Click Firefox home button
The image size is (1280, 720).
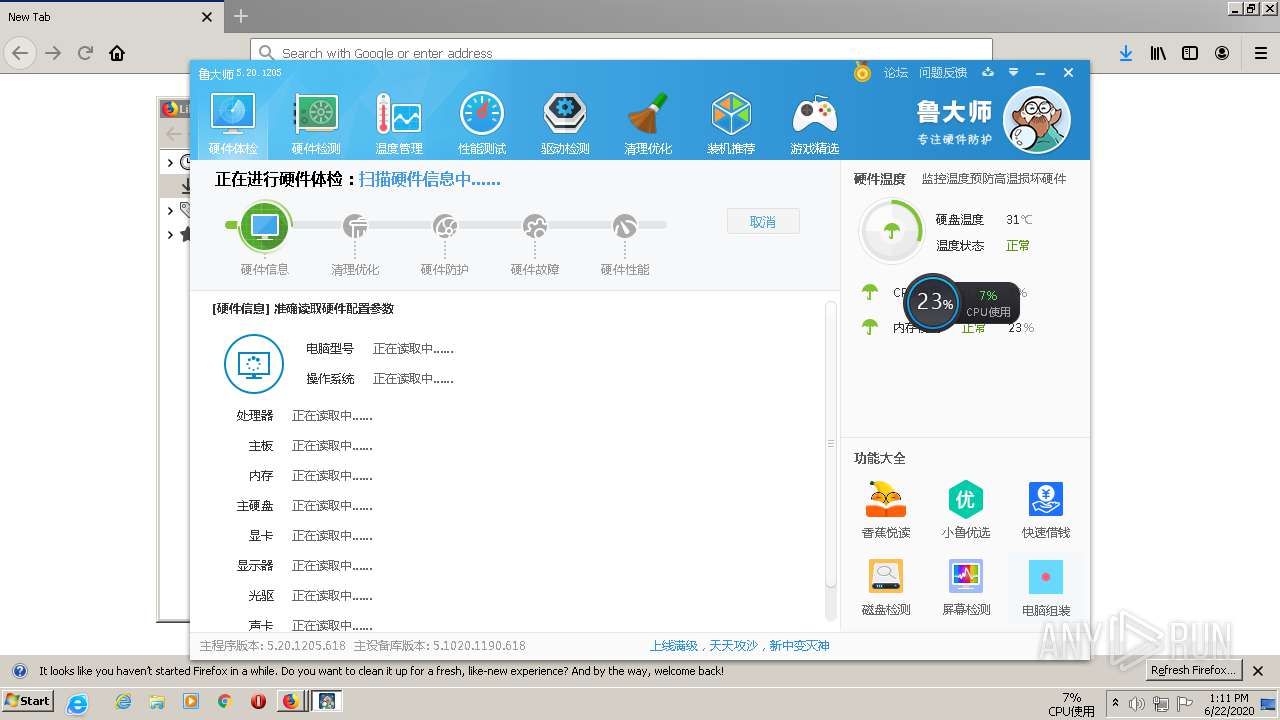click(x=117, y=53)
